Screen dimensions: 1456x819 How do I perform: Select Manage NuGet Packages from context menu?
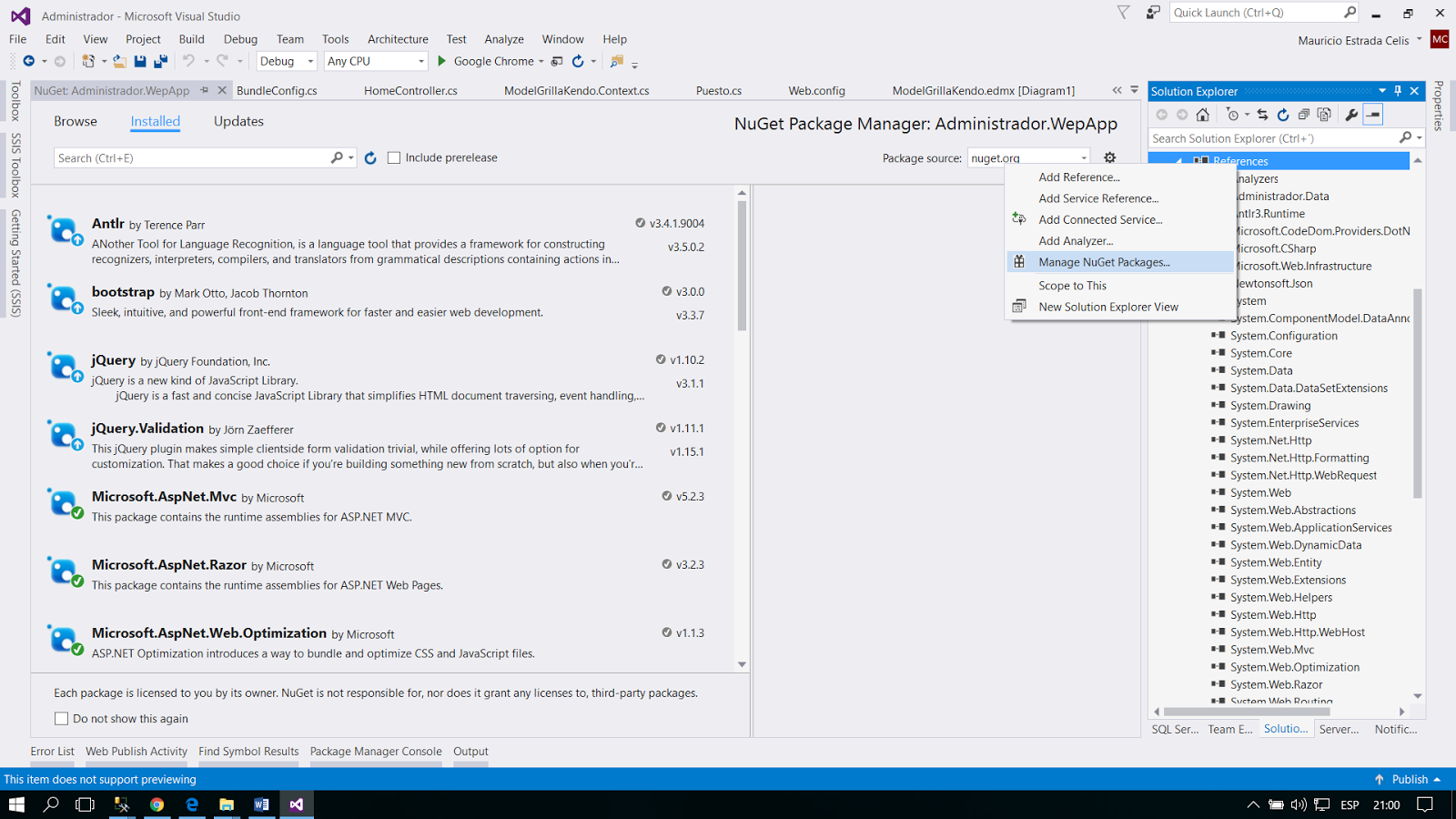(1105, 261)
